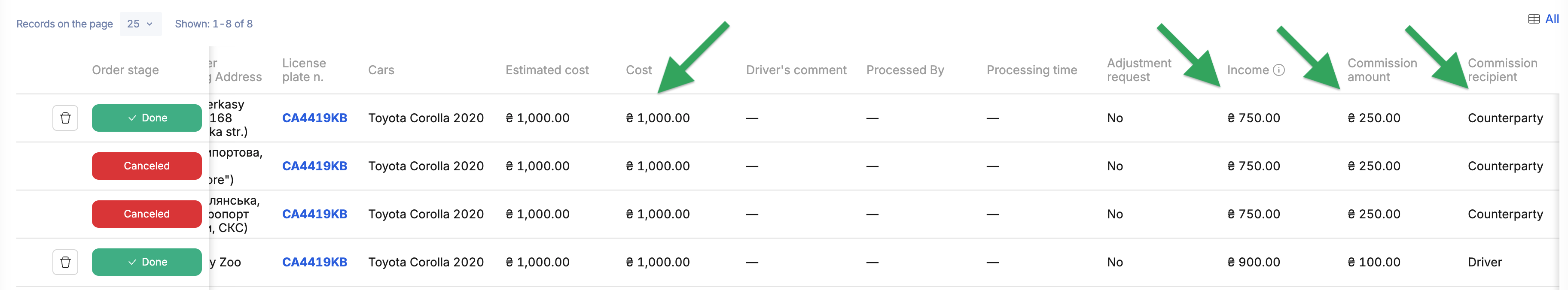1568x290 pixels.
Task: Open CA4419KB link in third row
Action: point(315,214)
